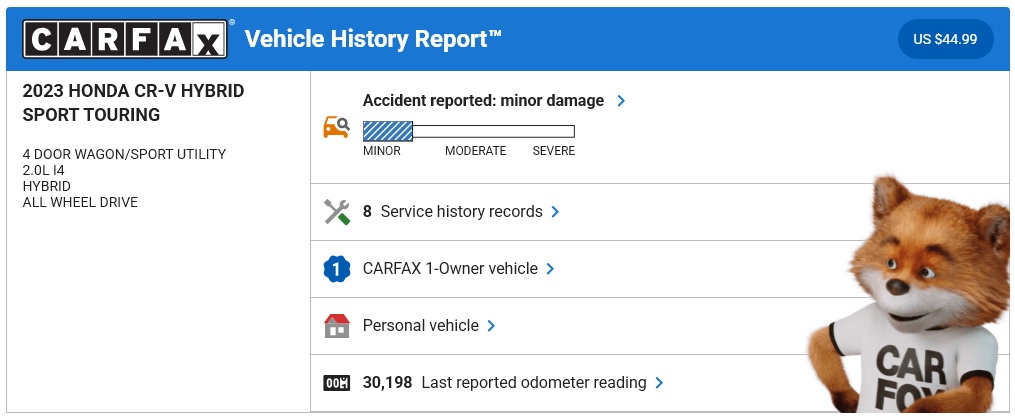Expand the Personal vehicle chevron
The height and width of the screenshot is (418, 1015).
coord(491,325)
